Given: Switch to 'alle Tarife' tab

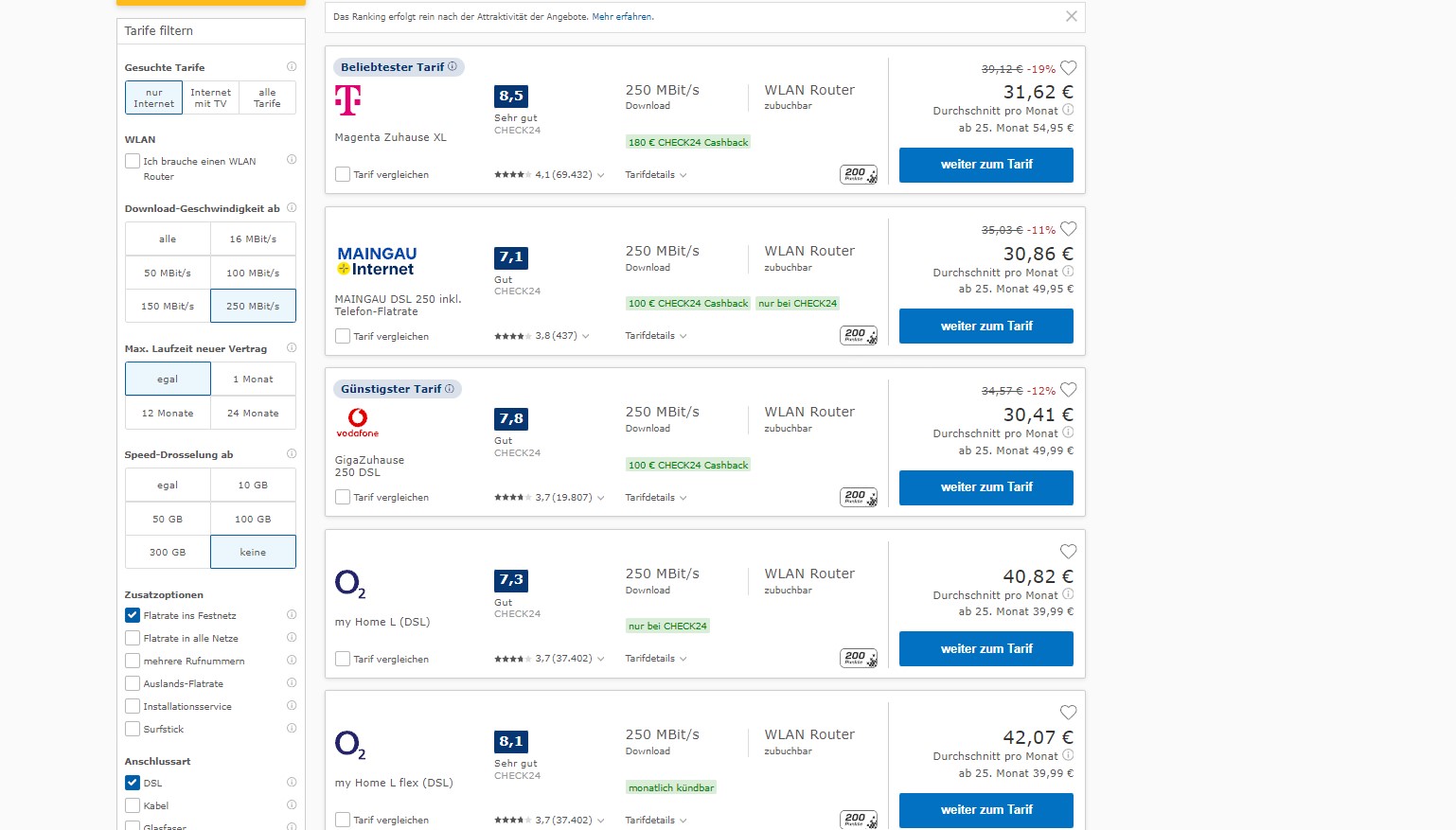Looking at the screenshot, I should point(267,97).
